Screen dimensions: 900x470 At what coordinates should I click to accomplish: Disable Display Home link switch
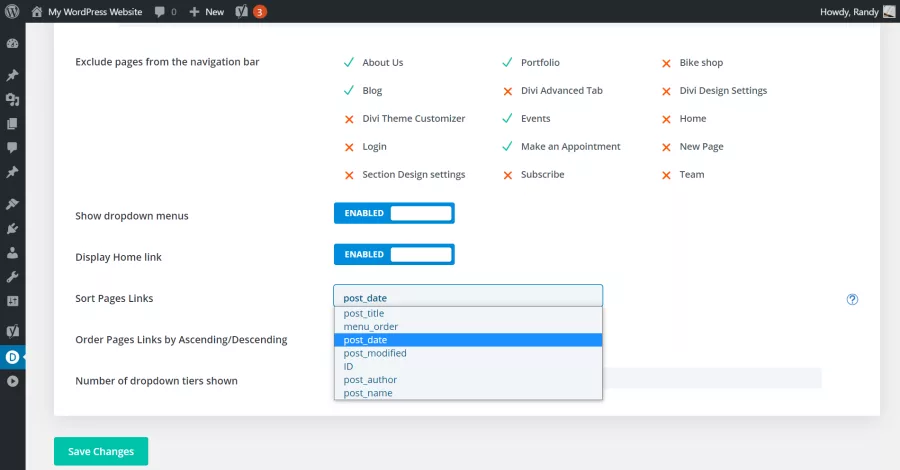(x=394, y=254)
